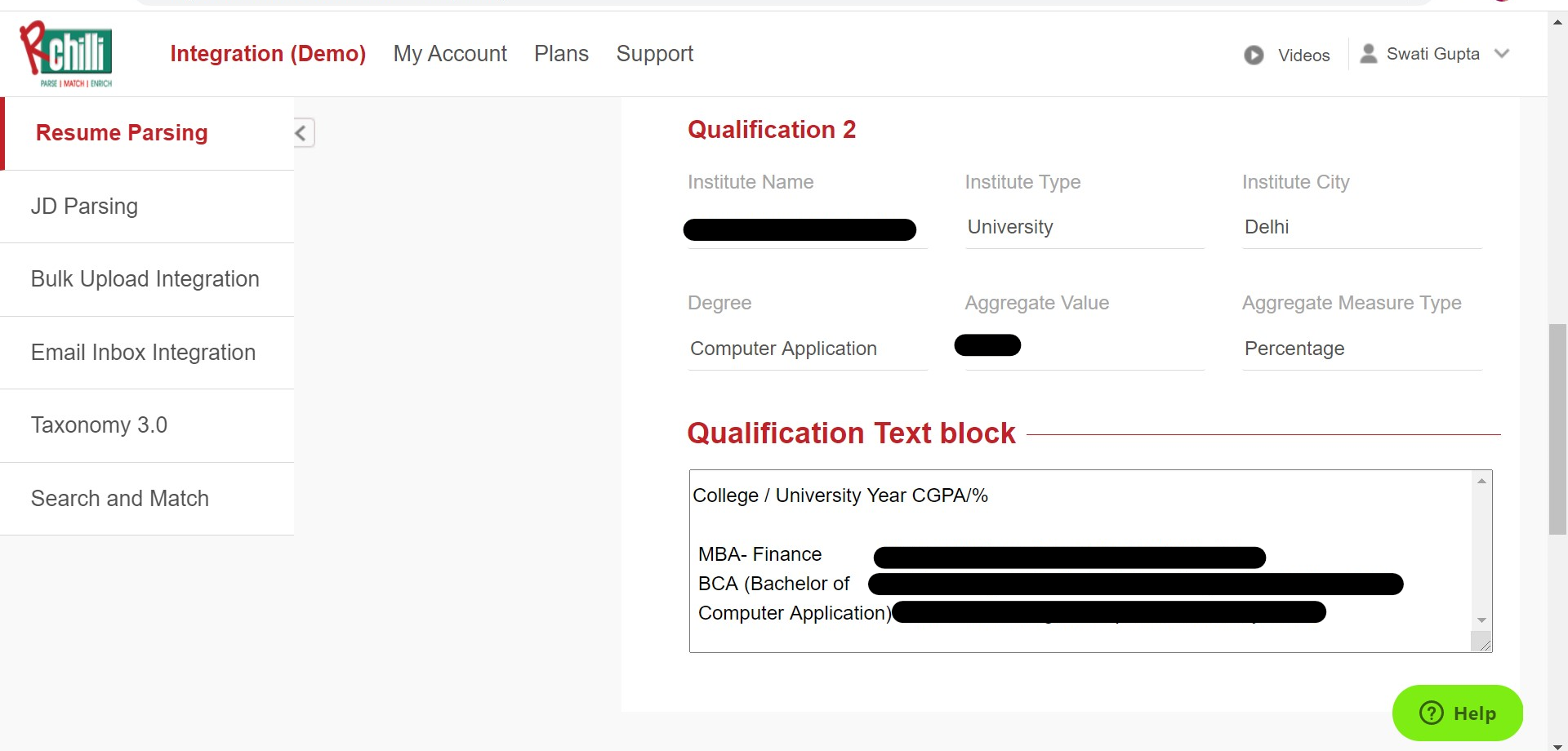Open Email Inbox Integration section

(147, 353)
